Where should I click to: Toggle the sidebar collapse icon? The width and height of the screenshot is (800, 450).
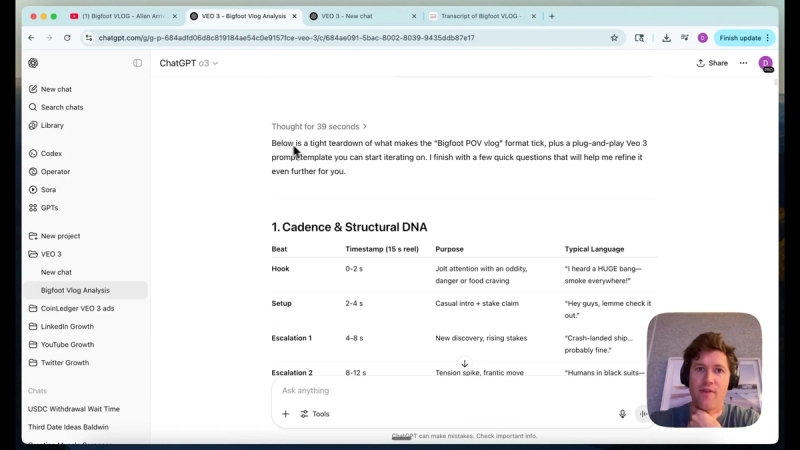tap(137, 63)
